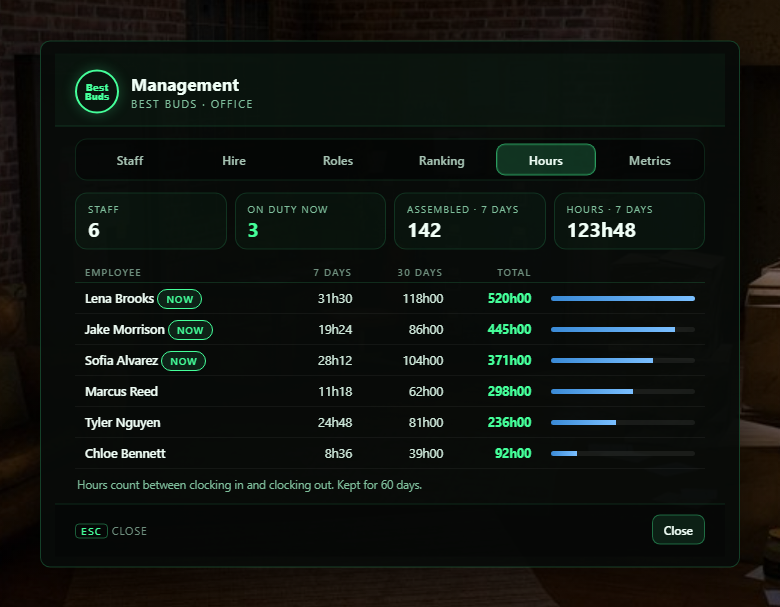The height and width of the screenshot is (607, 780).
Task: Click the 30 DAYS column header
Action: (420, 273)
